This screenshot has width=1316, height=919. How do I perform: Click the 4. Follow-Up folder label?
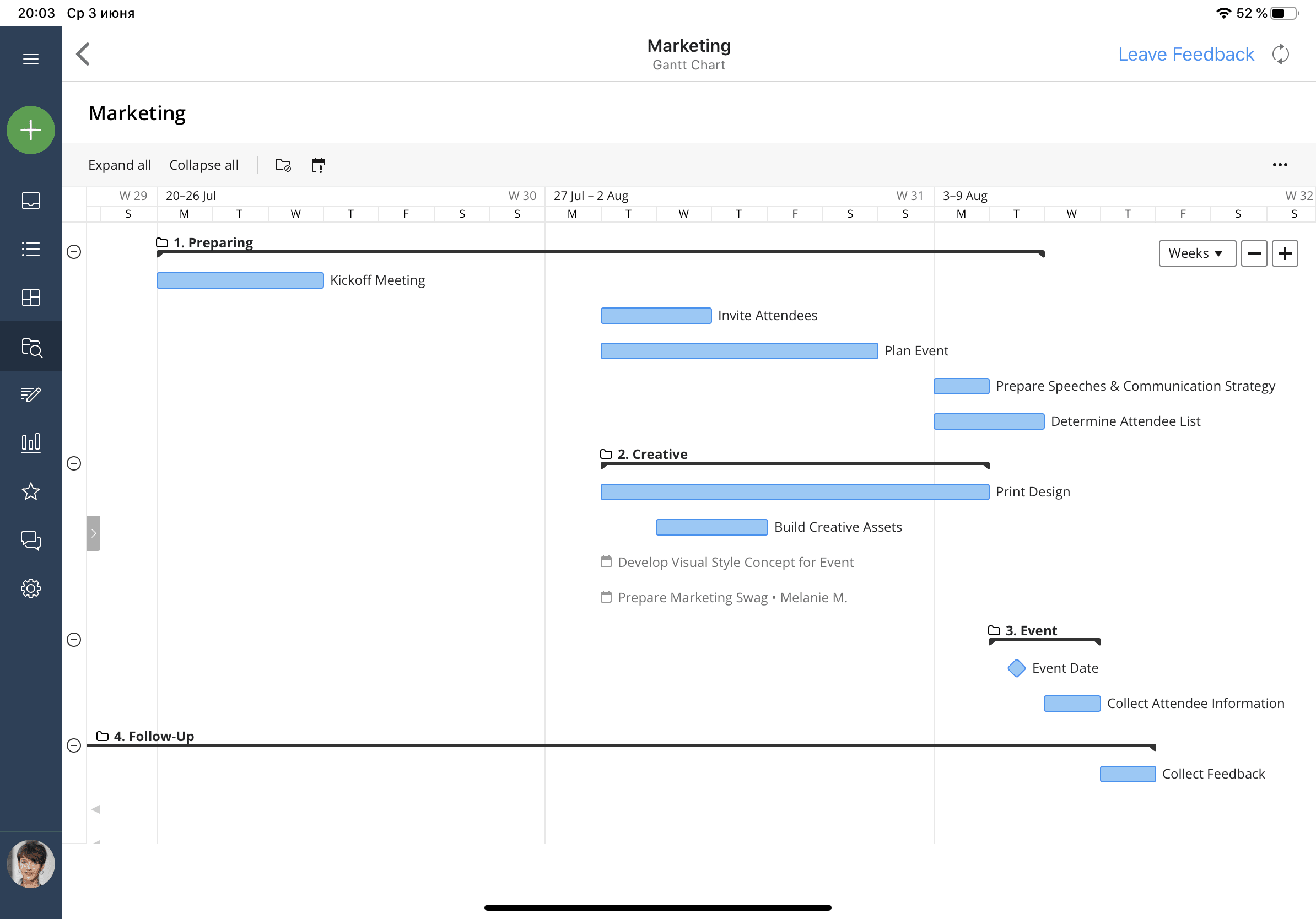click(154, 736)
